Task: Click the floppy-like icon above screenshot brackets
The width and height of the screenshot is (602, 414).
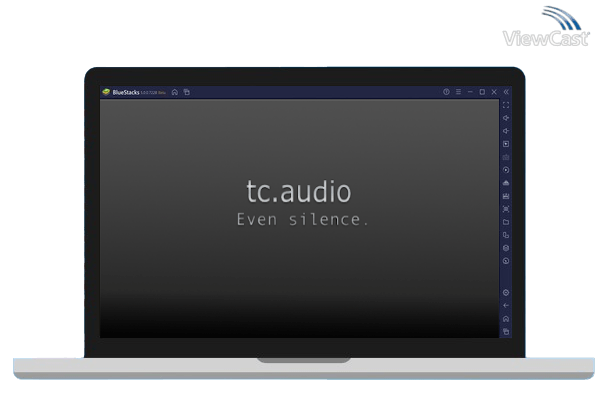Action: point(506,196)
